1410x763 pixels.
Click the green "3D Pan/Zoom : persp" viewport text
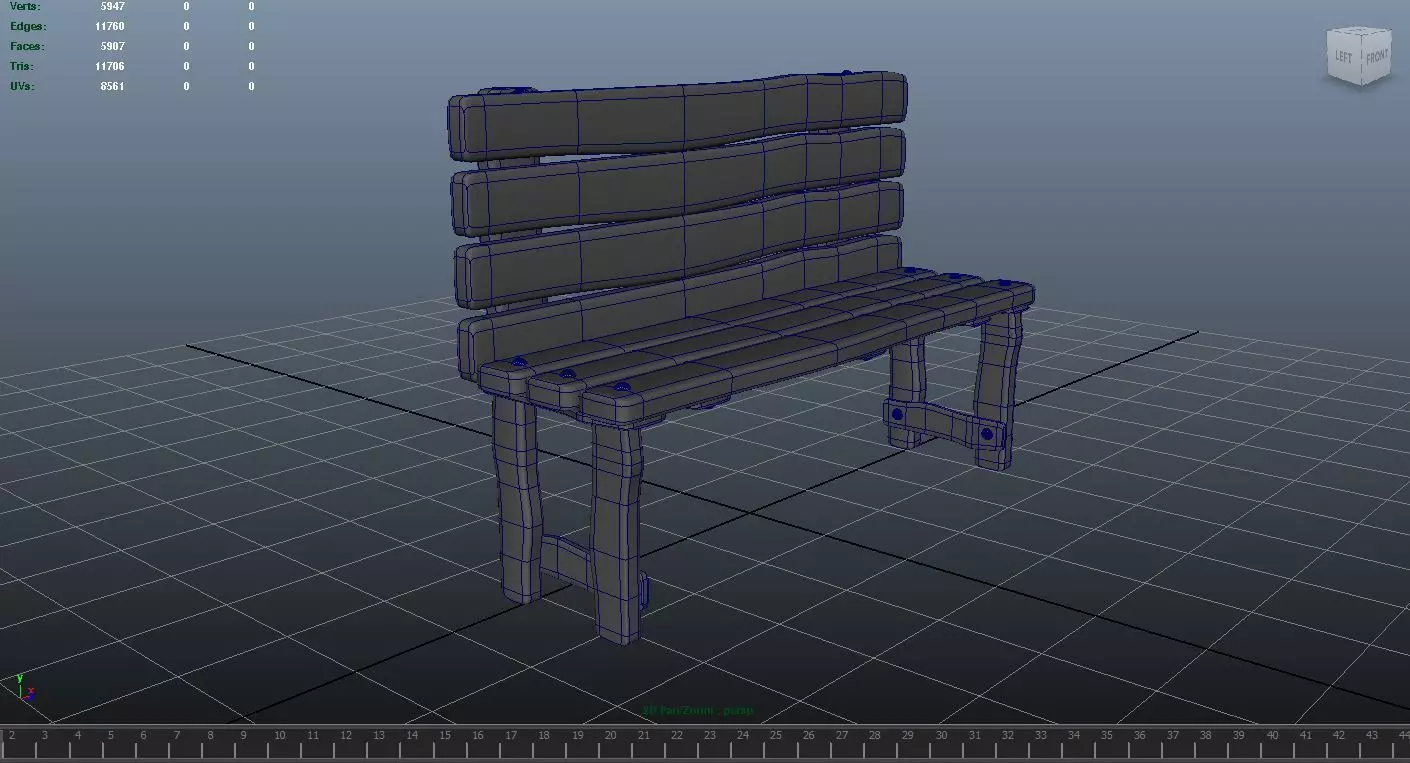tap(698, 711)
